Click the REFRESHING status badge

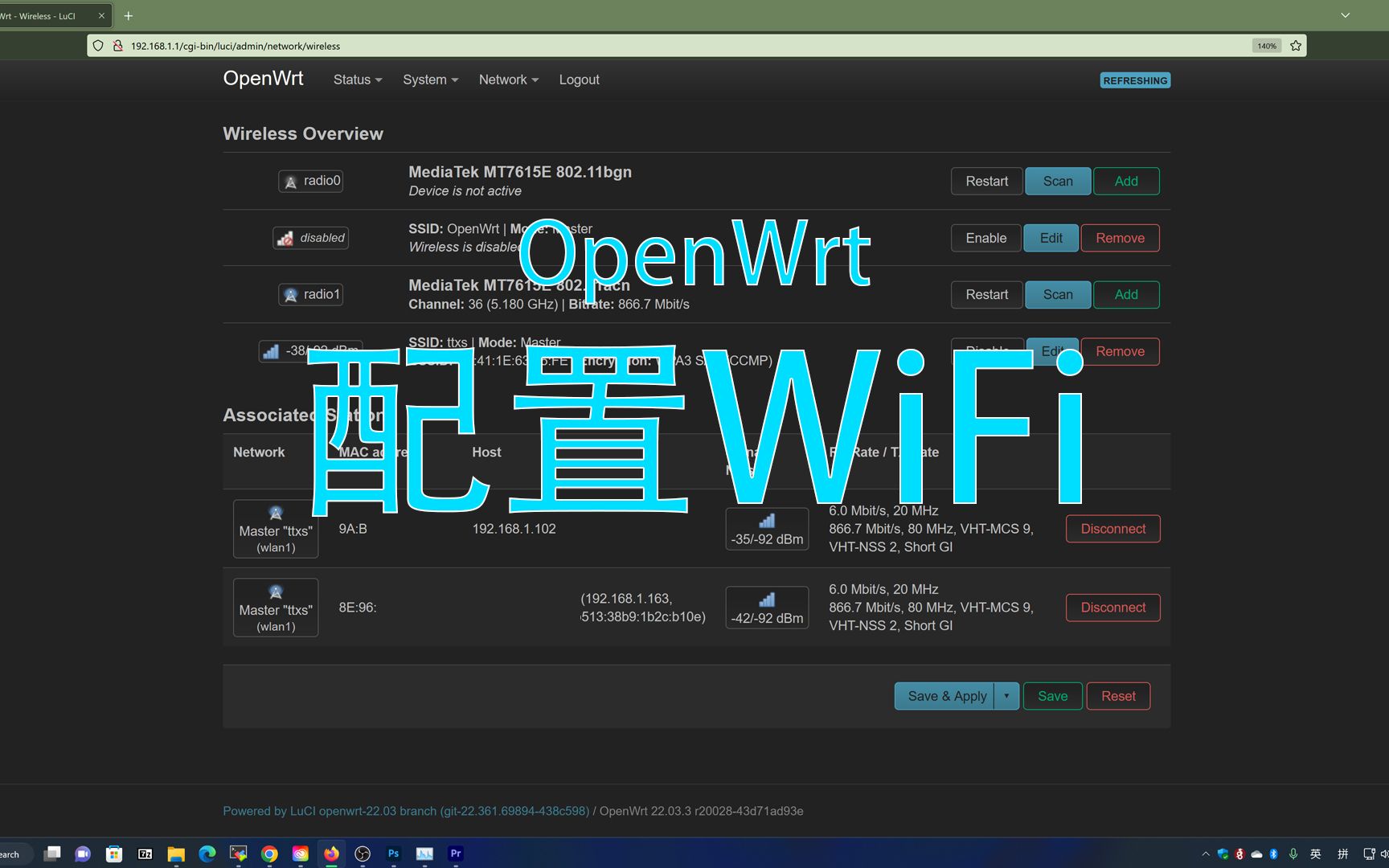coord(1135,80)
